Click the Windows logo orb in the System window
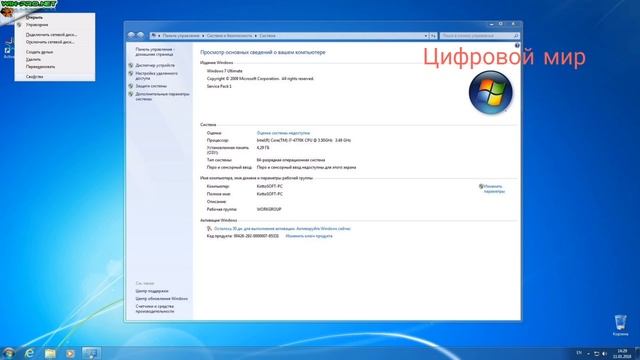Image resolution: width=640 pixels, height=360 pixels. point(490,92)
